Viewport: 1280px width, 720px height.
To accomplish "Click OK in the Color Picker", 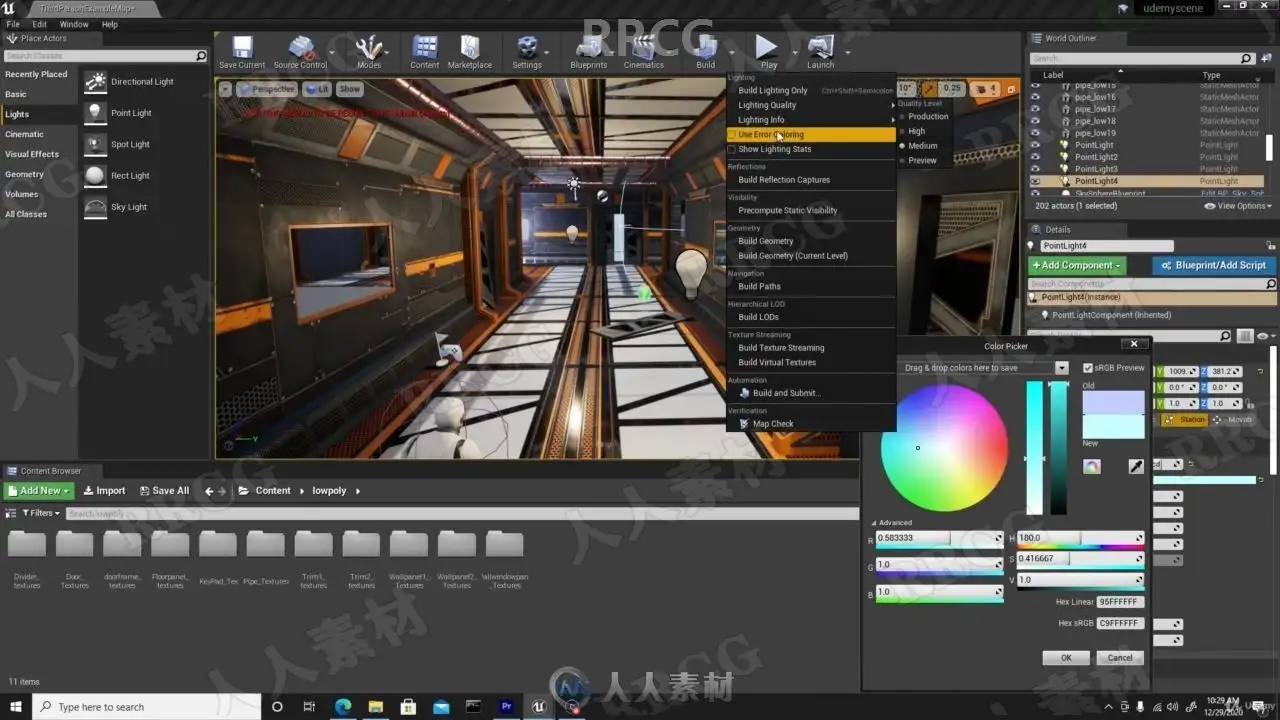I will tap(1065, 658).
